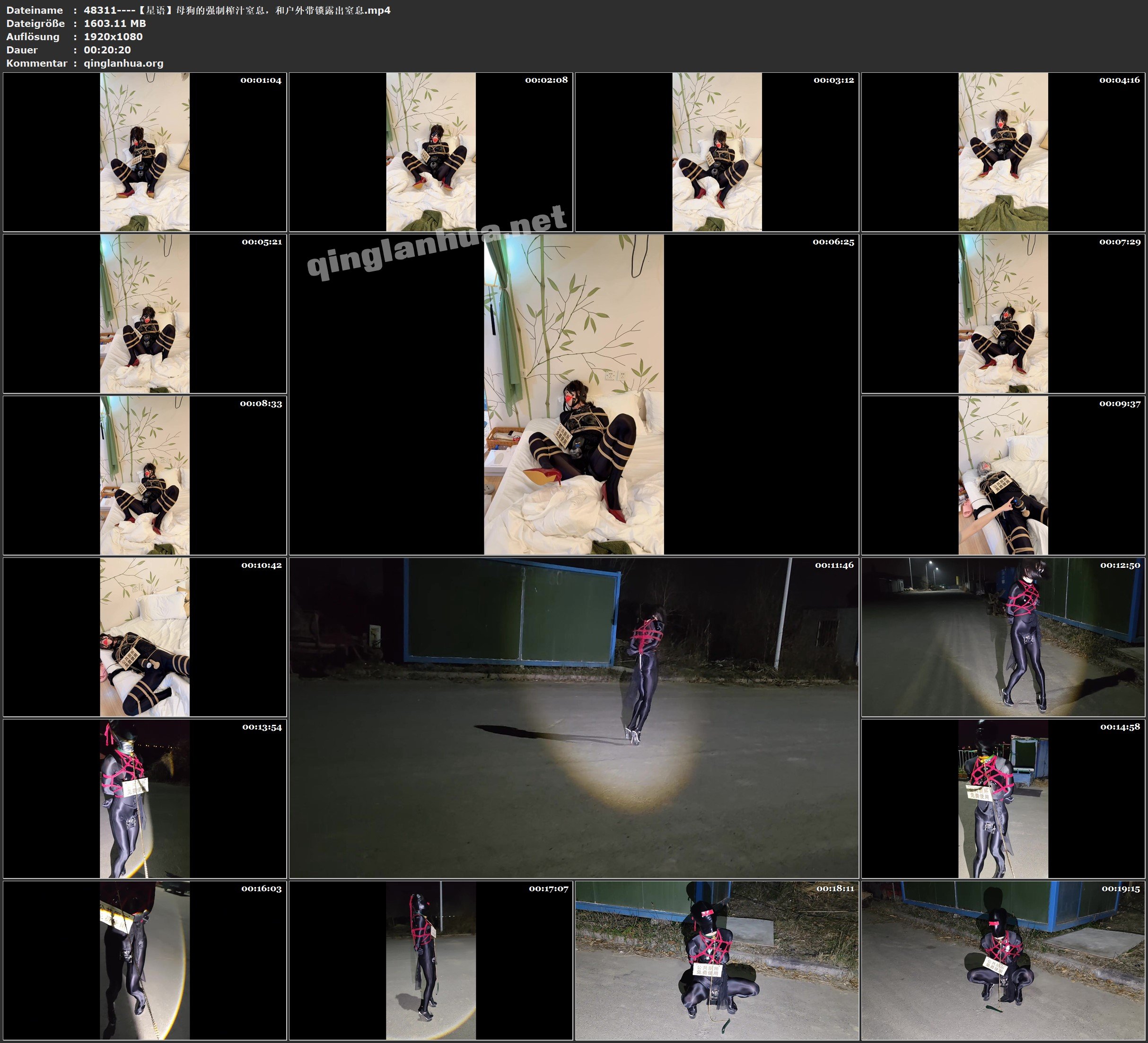Select the frame marked 00:12:50
Image resolution: width=1148 pixels, height=1043 pixels.
tap(1003, 636)
